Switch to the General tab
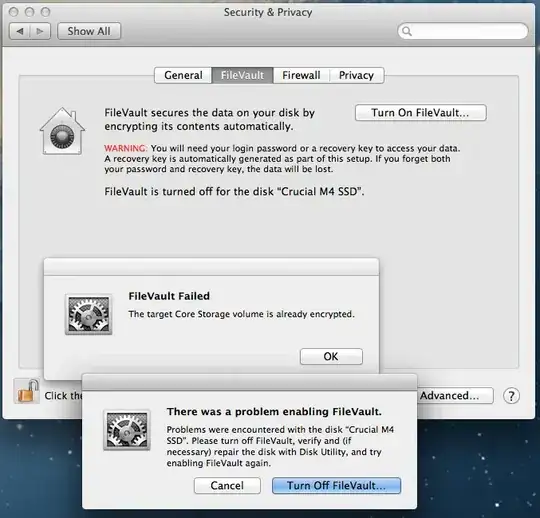Viewport: 540px width, 518px height. point(183,75)
